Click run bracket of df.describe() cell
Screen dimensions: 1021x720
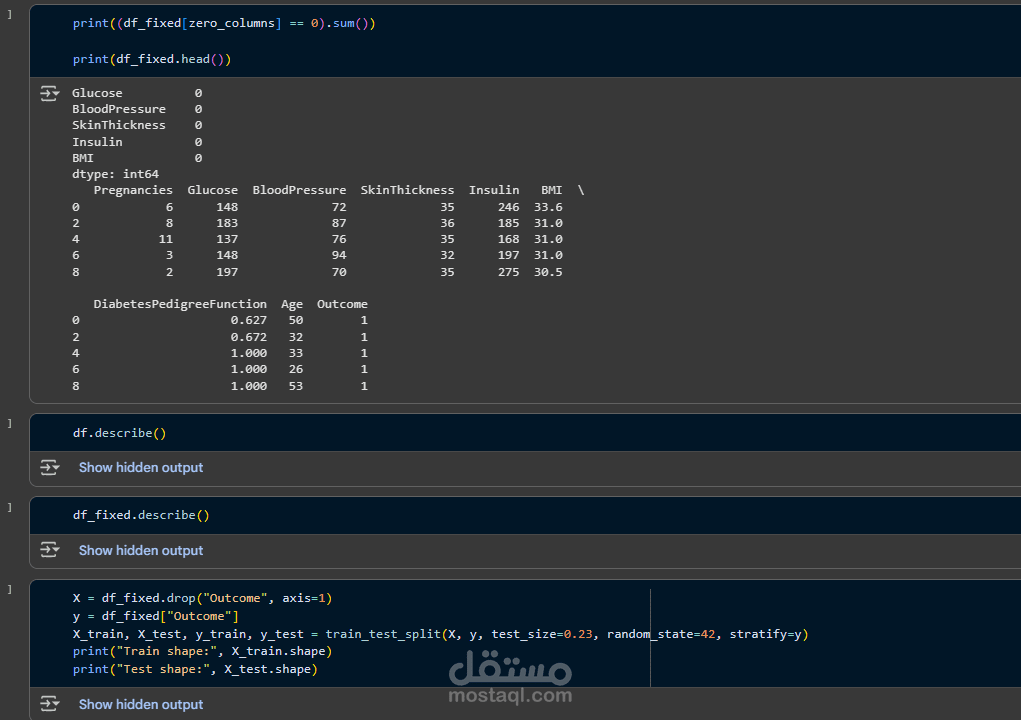pyautogui.click(x=10, y=424)
